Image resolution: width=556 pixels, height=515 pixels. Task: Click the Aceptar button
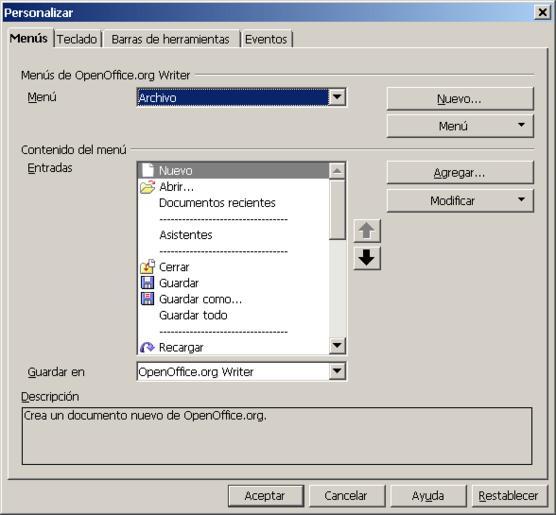(266, 495)
